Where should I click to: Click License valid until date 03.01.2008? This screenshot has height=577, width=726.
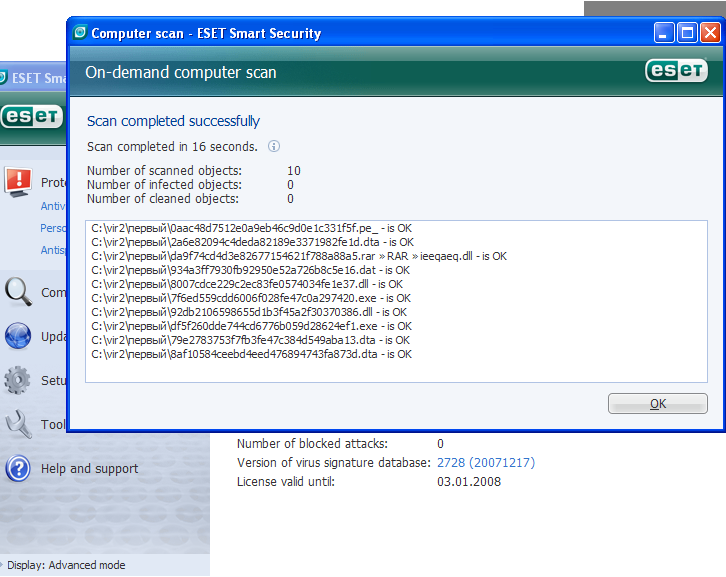[469, 482]
